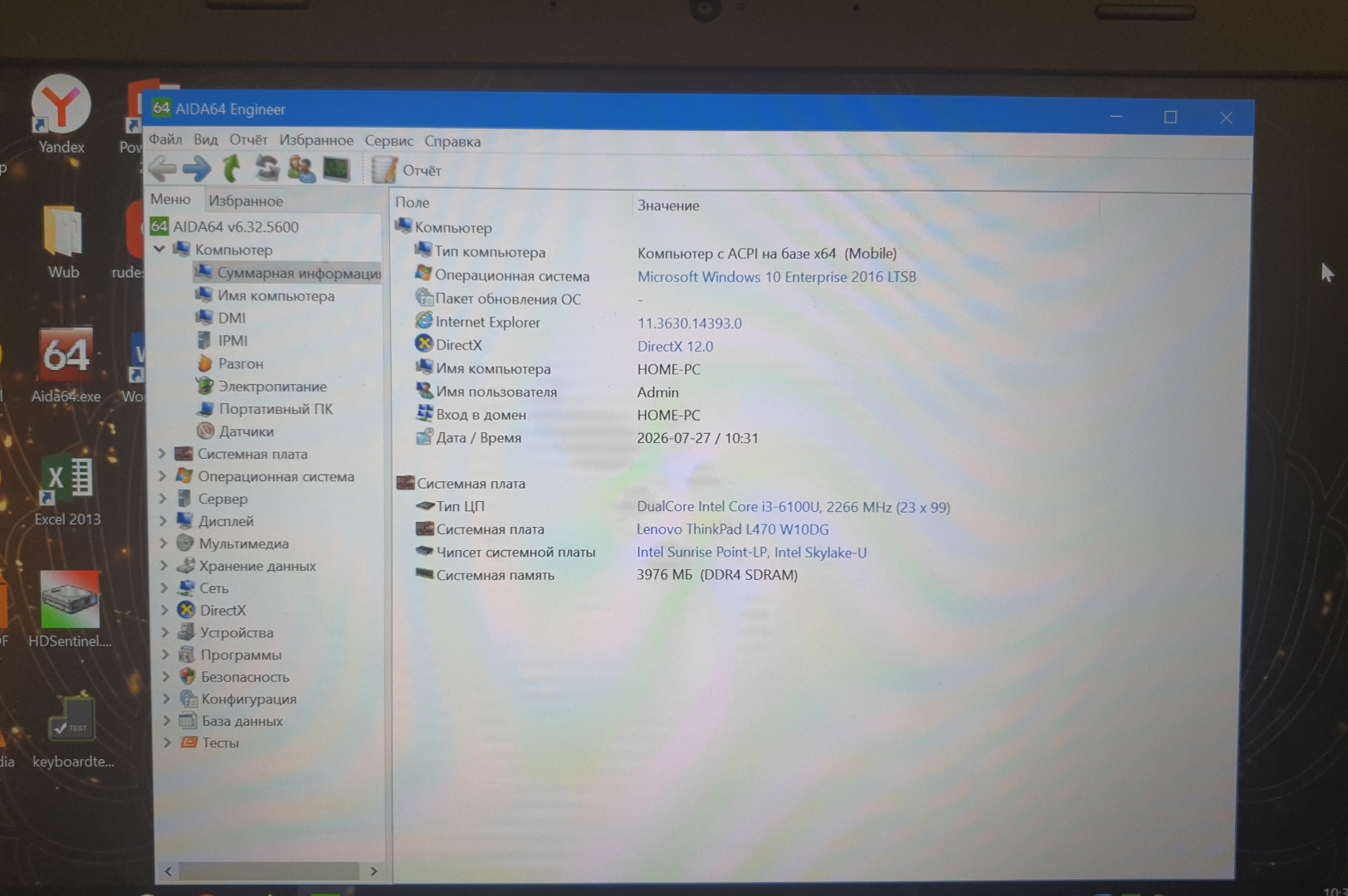Viewport: 1348px width, 896px height.
Task: Switch to the Избранное panel tab
Action: click(x=246, y=201)
